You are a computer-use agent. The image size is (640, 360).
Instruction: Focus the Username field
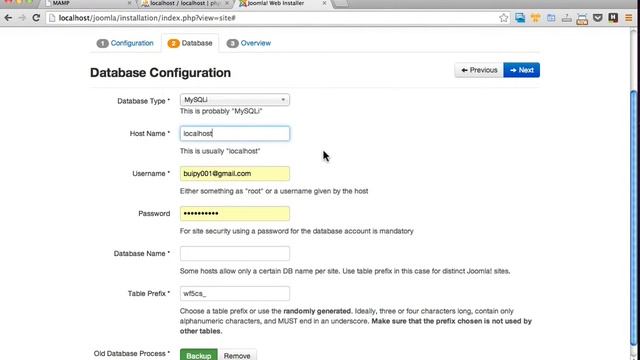click(x=235, y=173)
